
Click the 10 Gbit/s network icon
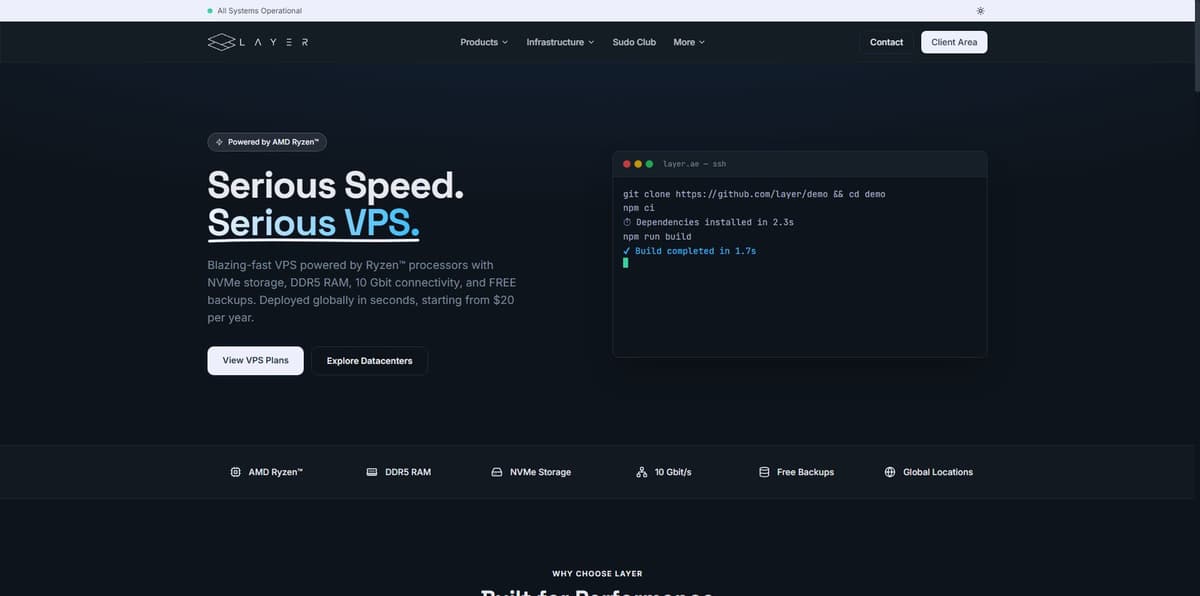641,472
